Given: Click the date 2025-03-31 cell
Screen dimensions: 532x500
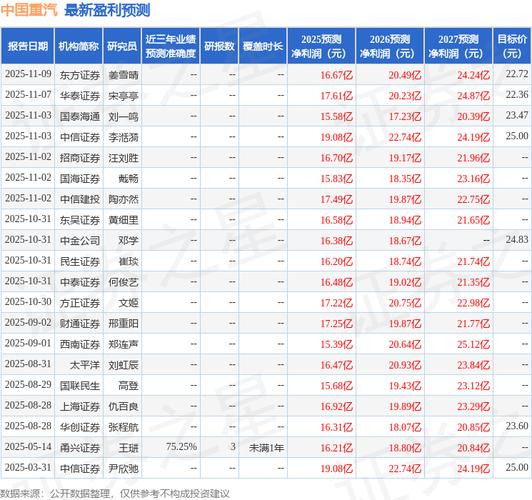Looking at the screenshot, I should click(28, 467).
